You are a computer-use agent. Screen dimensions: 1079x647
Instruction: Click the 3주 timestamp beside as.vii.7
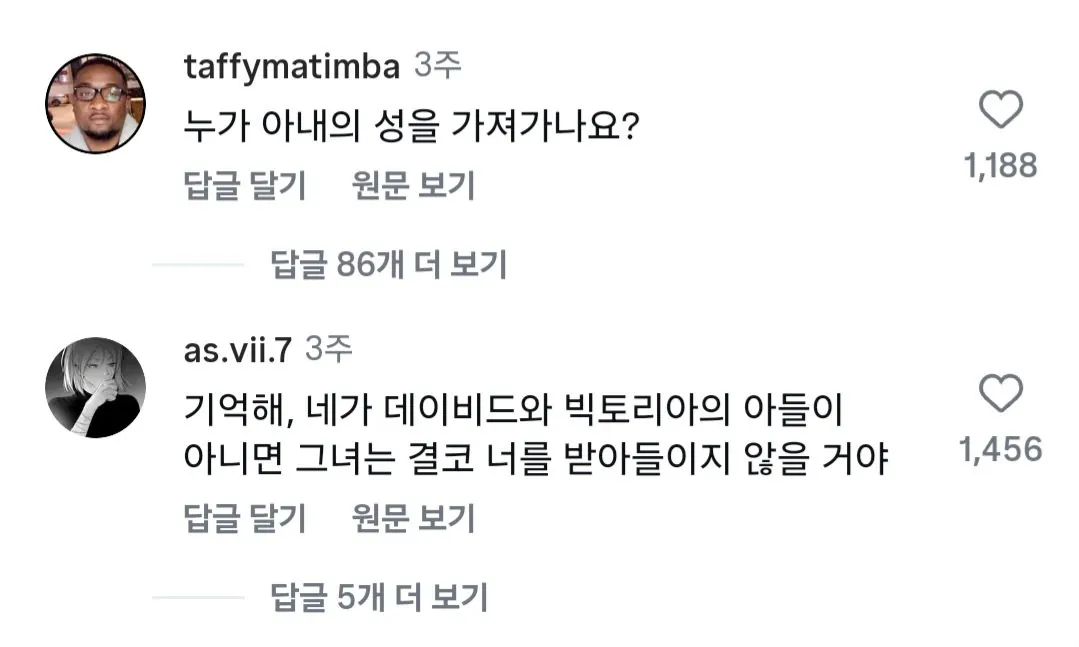pyautogui.click(x=329, y=350)
